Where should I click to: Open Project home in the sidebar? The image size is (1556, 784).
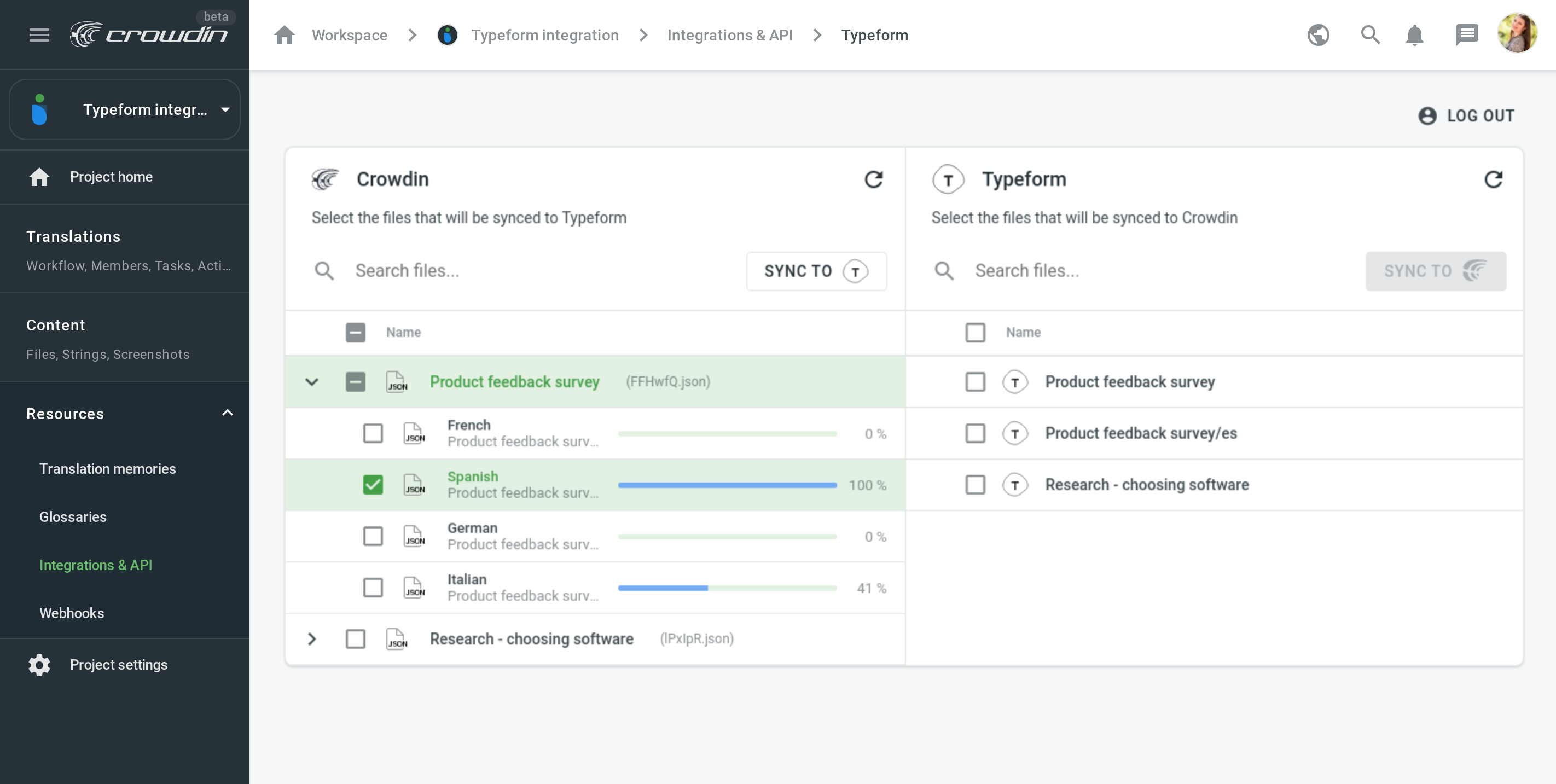[x=124, y=177]
